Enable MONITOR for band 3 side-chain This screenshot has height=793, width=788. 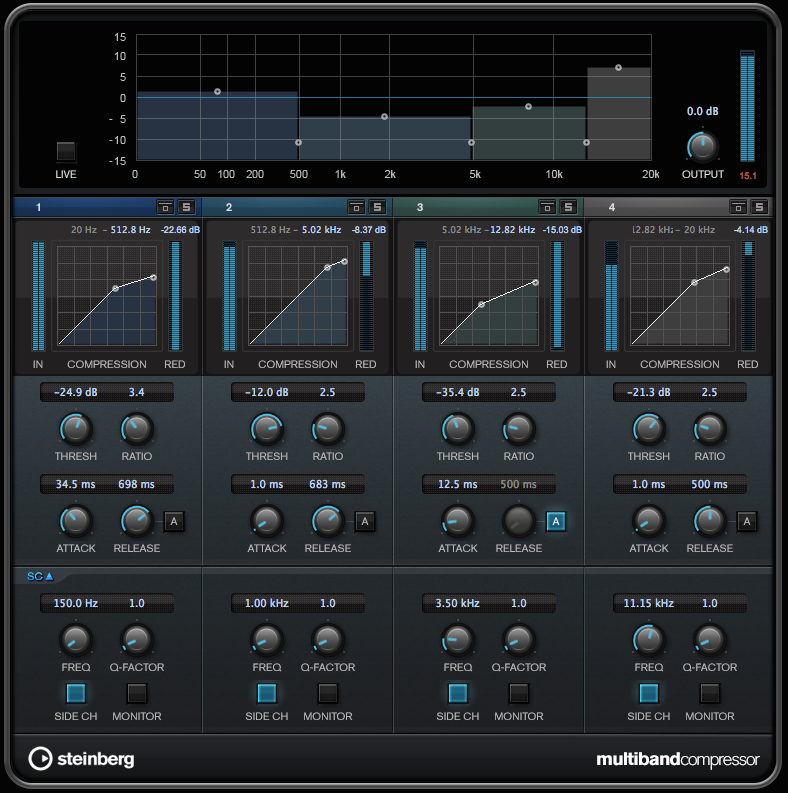click(x=518, y=693)
